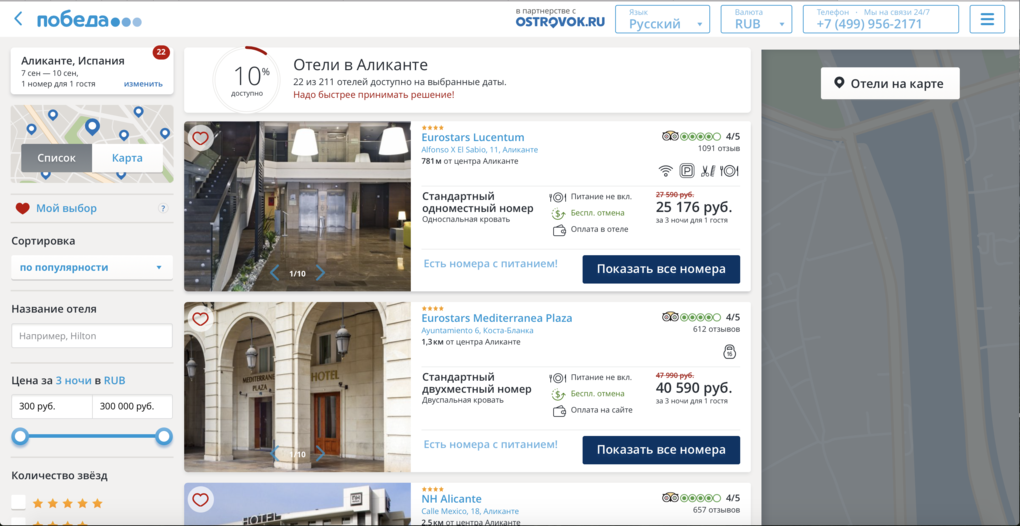Open the NH Alicante hotel title
Screen dimensions: 1020x526
point(451,499)
